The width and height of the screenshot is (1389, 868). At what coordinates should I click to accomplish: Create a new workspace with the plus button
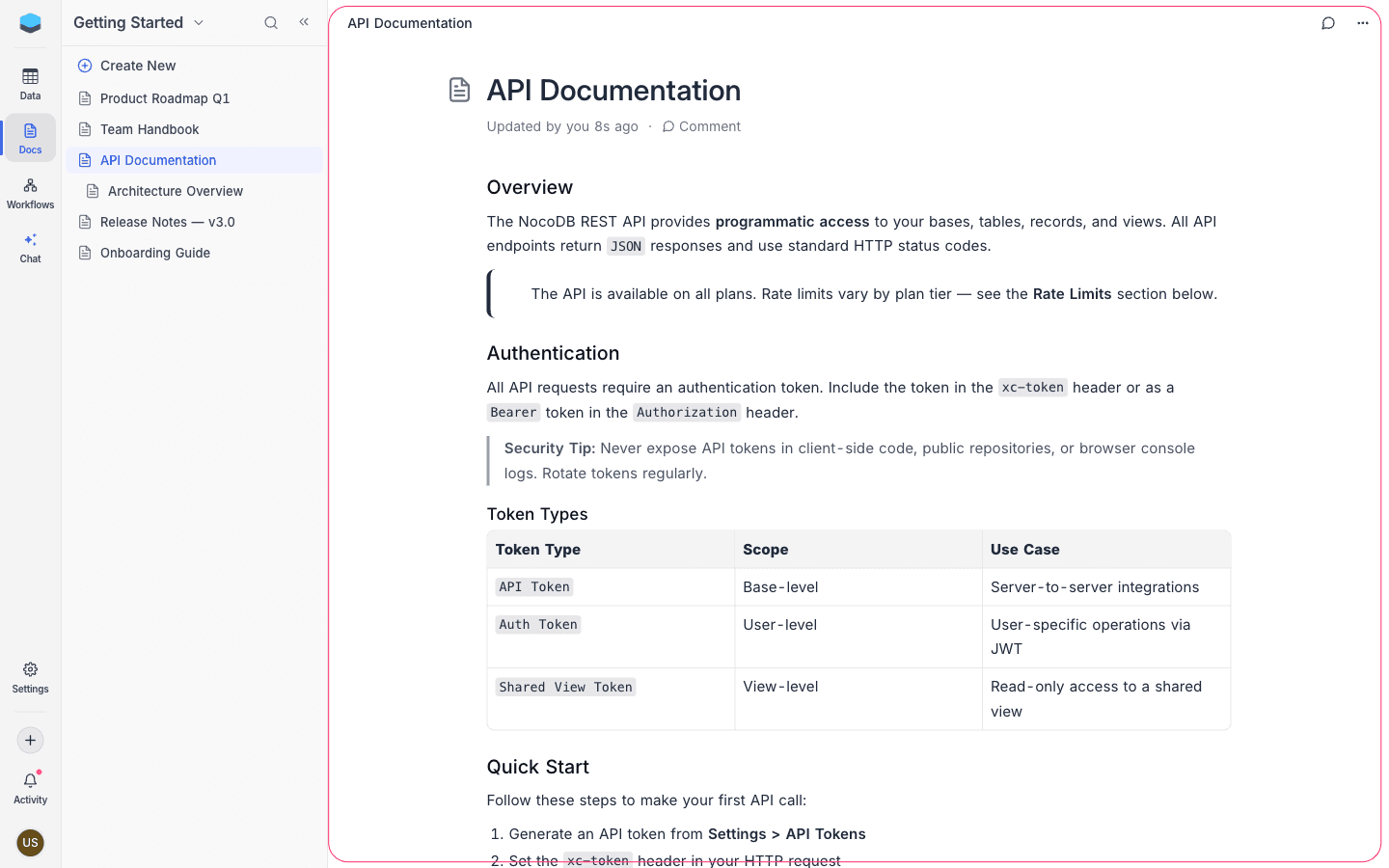[x=30, y=740]
